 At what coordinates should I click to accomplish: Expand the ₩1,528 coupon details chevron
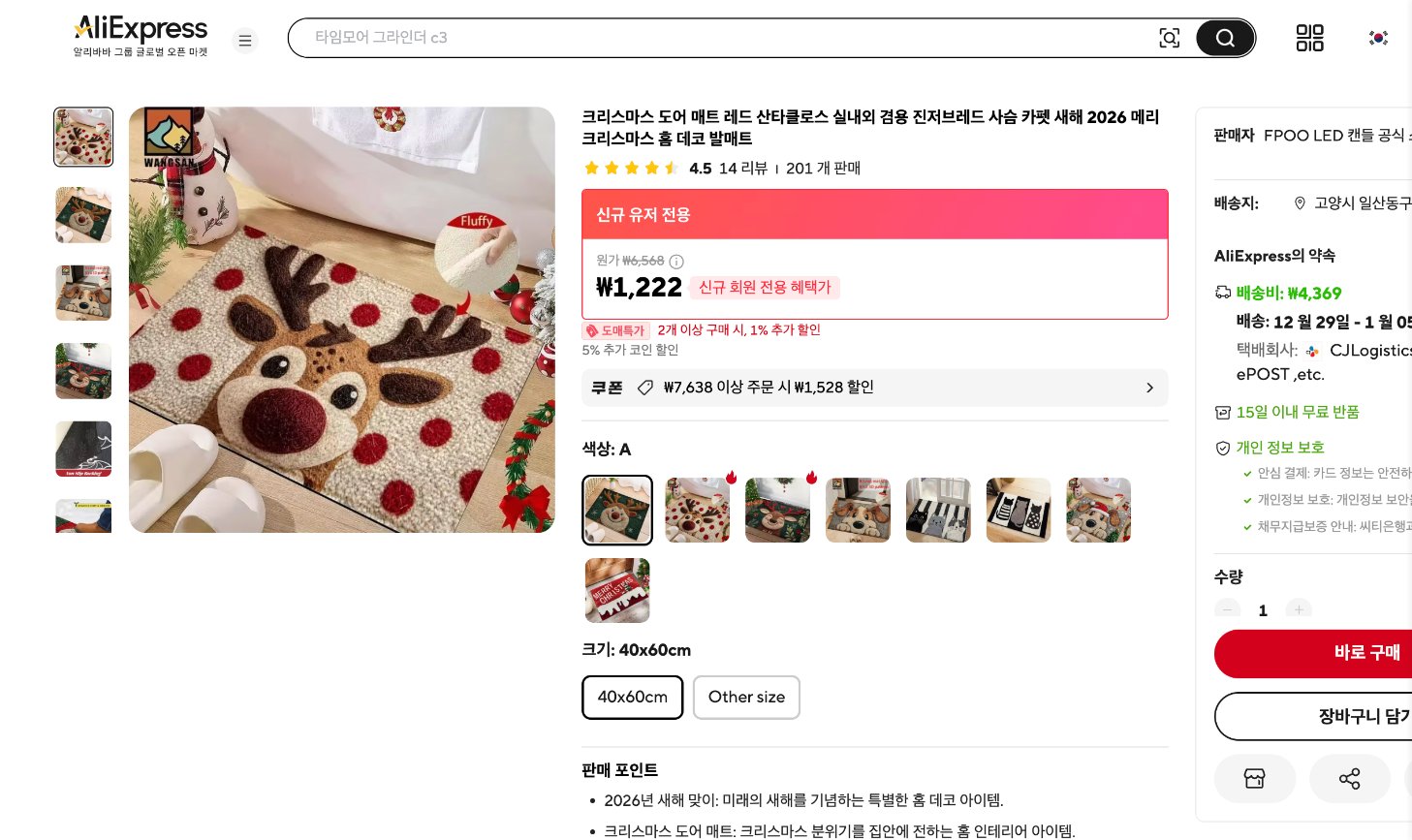pyautogui.click(x=1149, y=388)
